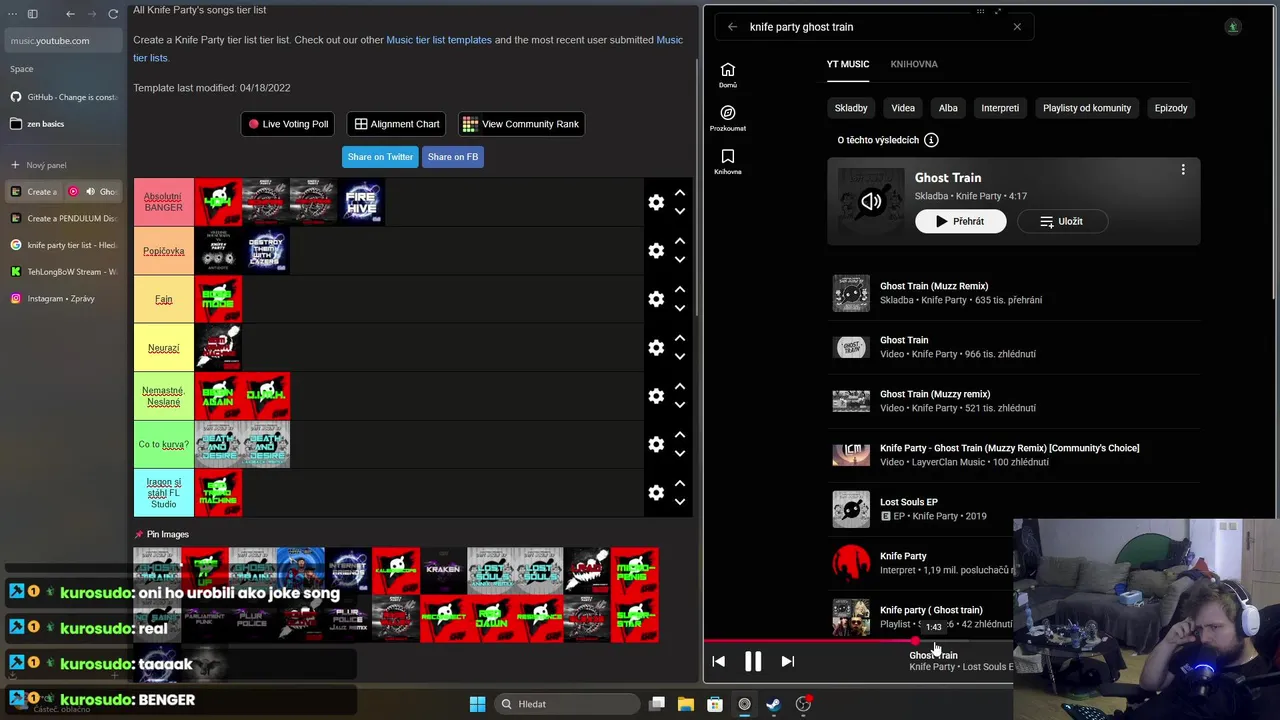The width and height of the screenshot is (1280, 720).
Task: Open settings gear for Absolutní BANGER row
Action: [x=656, y=202]
